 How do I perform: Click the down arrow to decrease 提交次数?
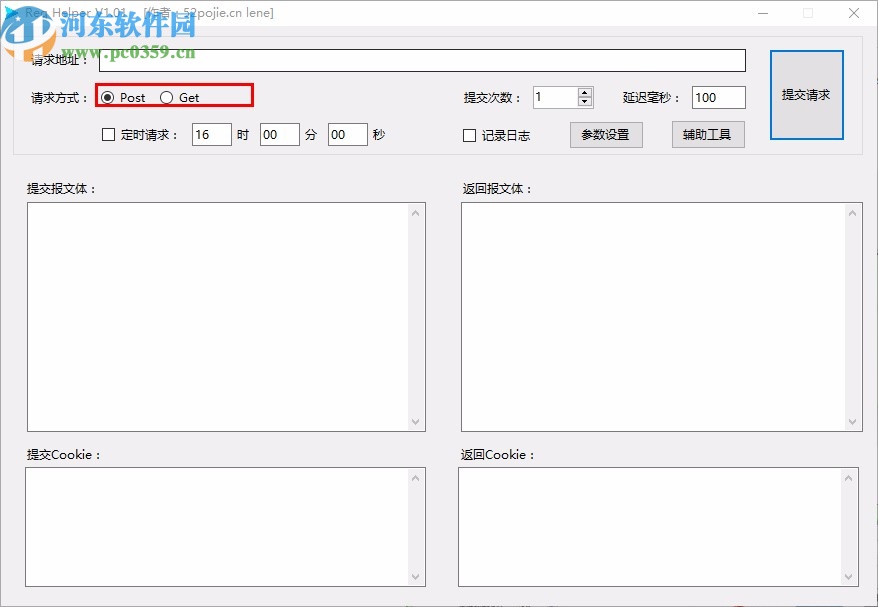583,102
